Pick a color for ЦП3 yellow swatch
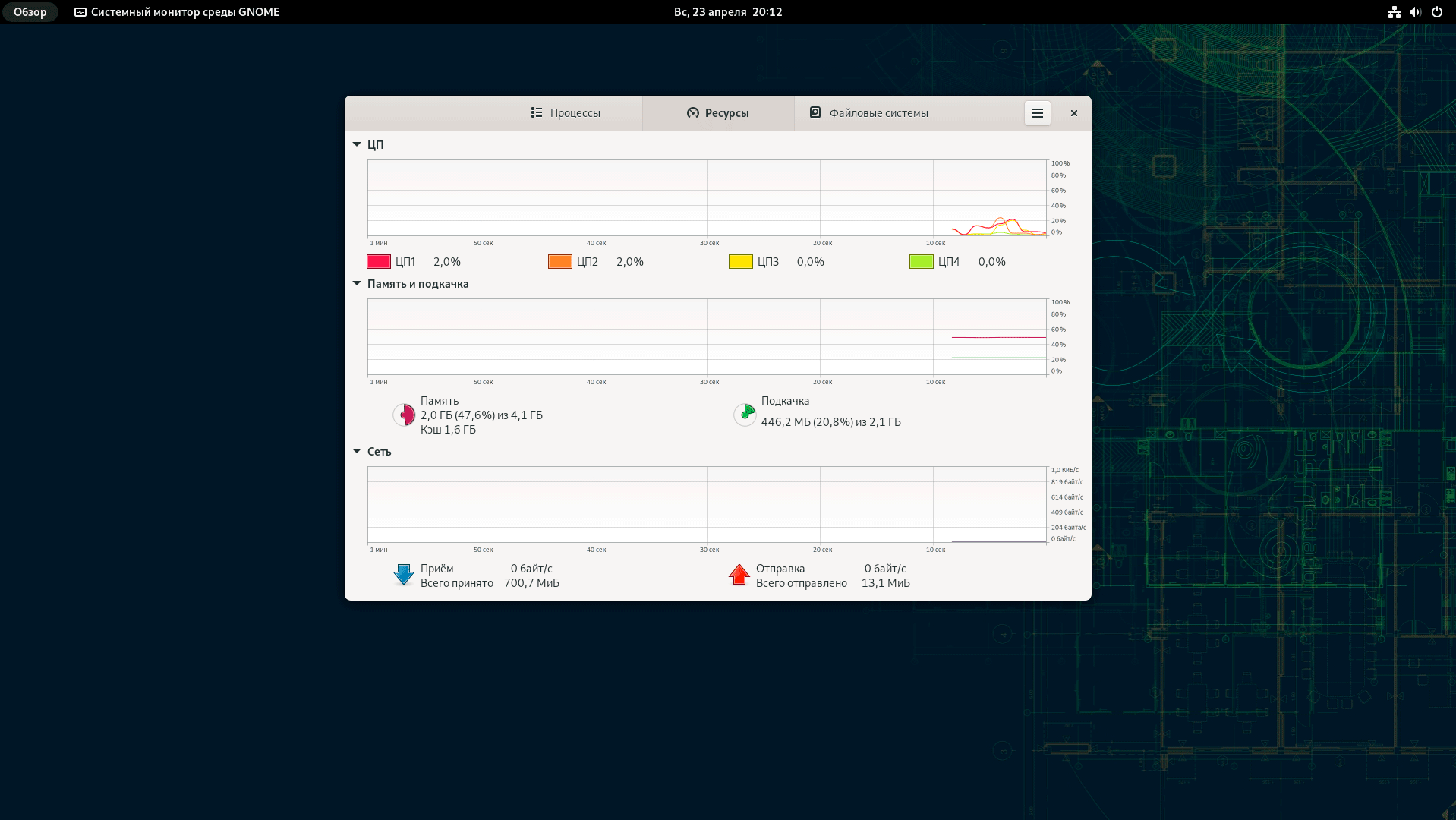Viewport: 1456px width, 820px height. tap(741, 262)
